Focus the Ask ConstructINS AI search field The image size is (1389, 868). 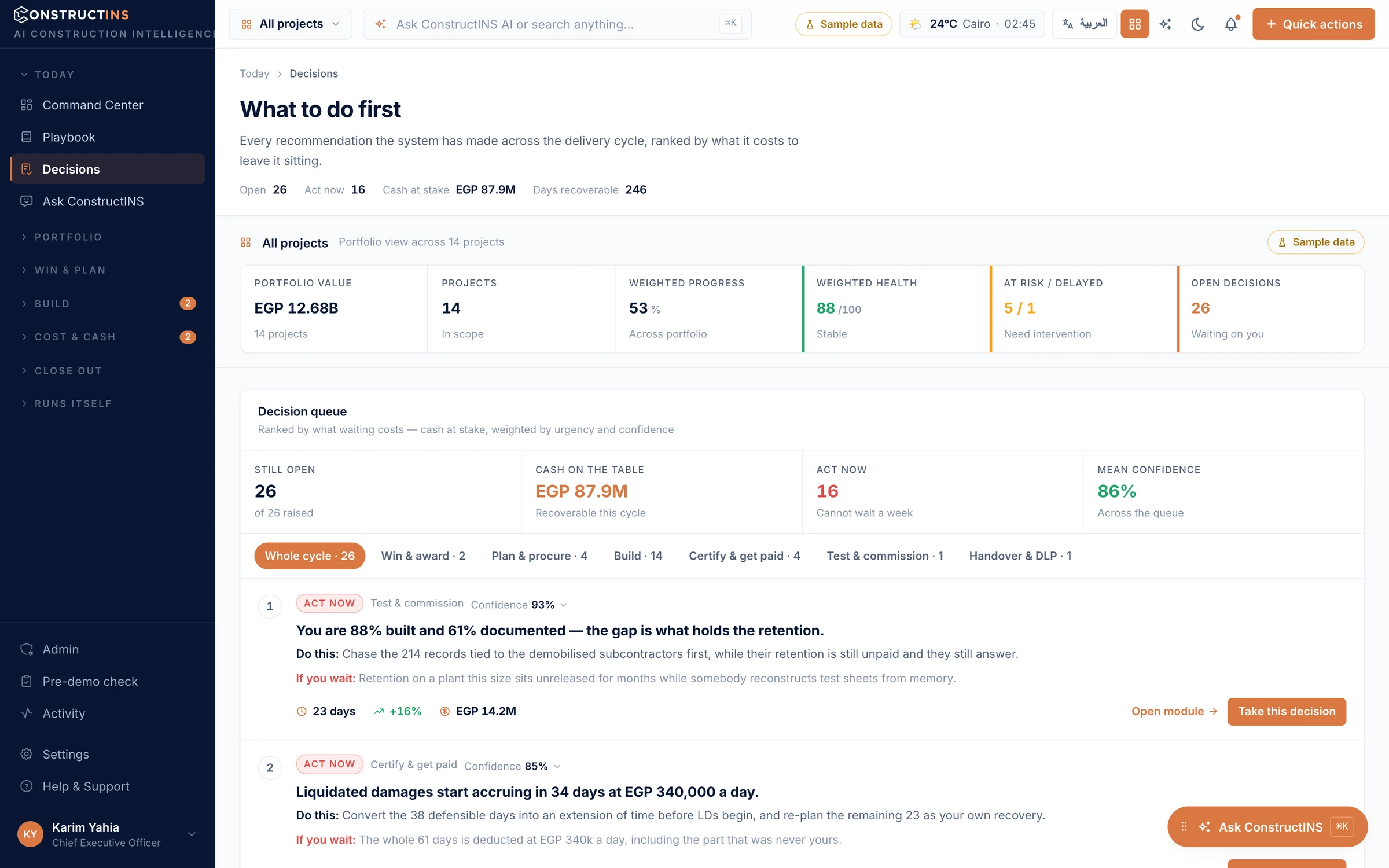[557, 24]
